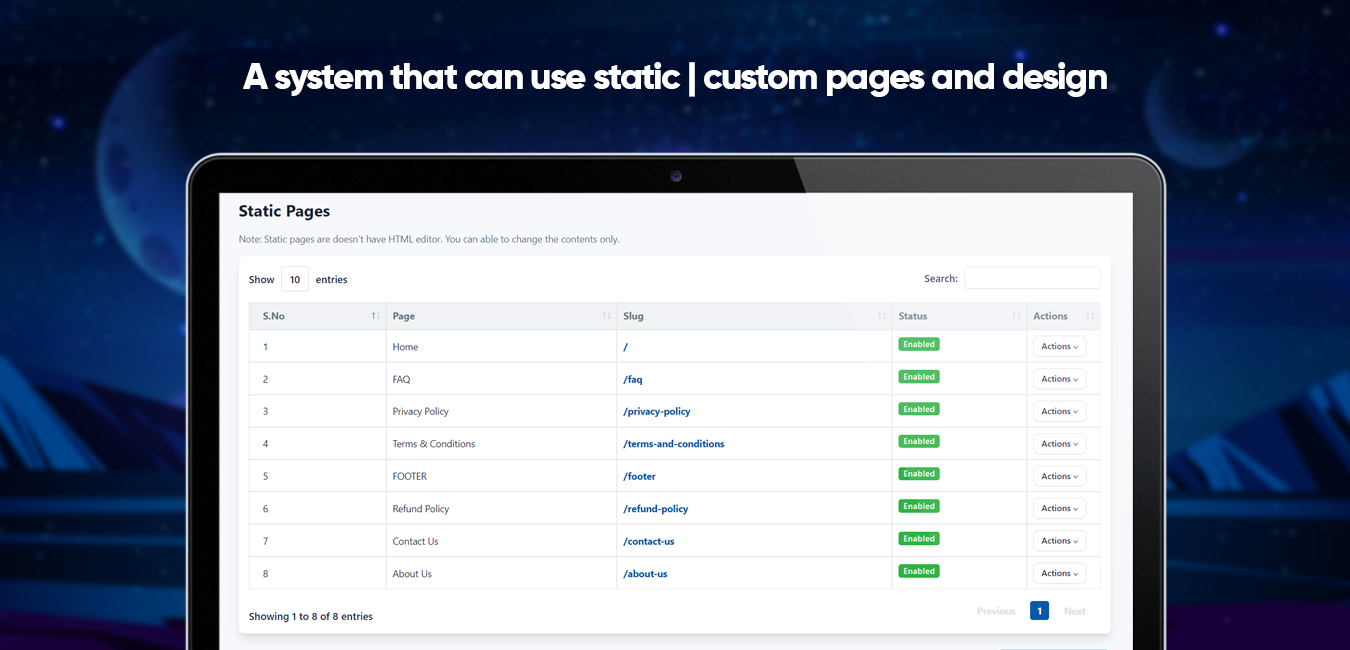
Task: Click the Next pagination button
Action: coord(1074,611)
